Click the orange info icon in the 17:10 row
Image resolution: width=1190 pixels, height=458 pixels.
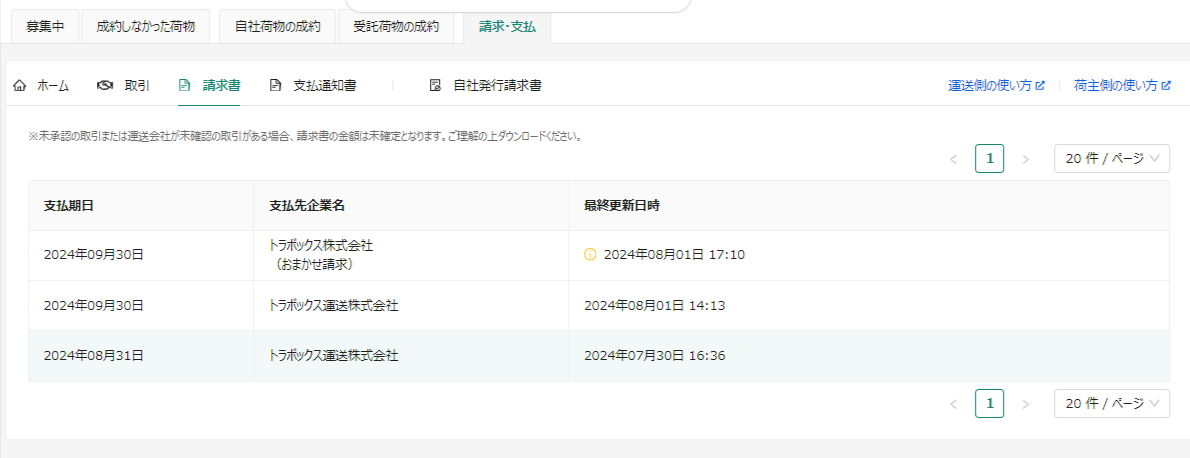[x=590, y=254]
